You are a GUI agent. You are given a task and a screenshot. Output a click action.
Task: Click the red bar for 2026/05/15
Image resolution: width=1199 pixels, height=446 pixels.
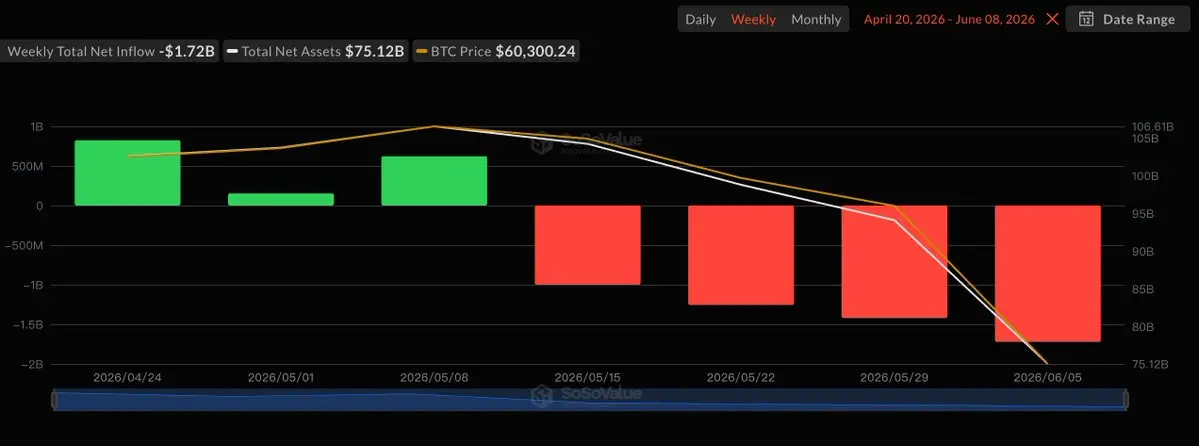[x=587, y=245]
